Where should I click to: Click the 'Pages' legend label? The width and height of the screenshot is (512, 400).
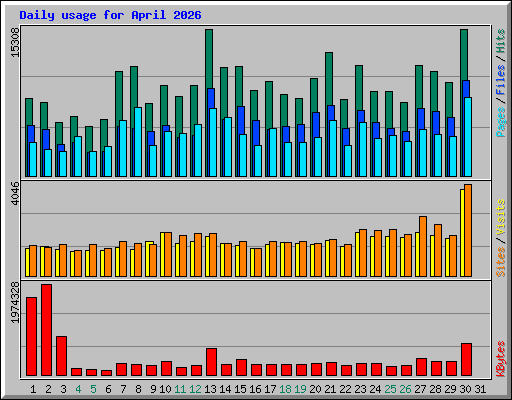(x=501, y=122)
